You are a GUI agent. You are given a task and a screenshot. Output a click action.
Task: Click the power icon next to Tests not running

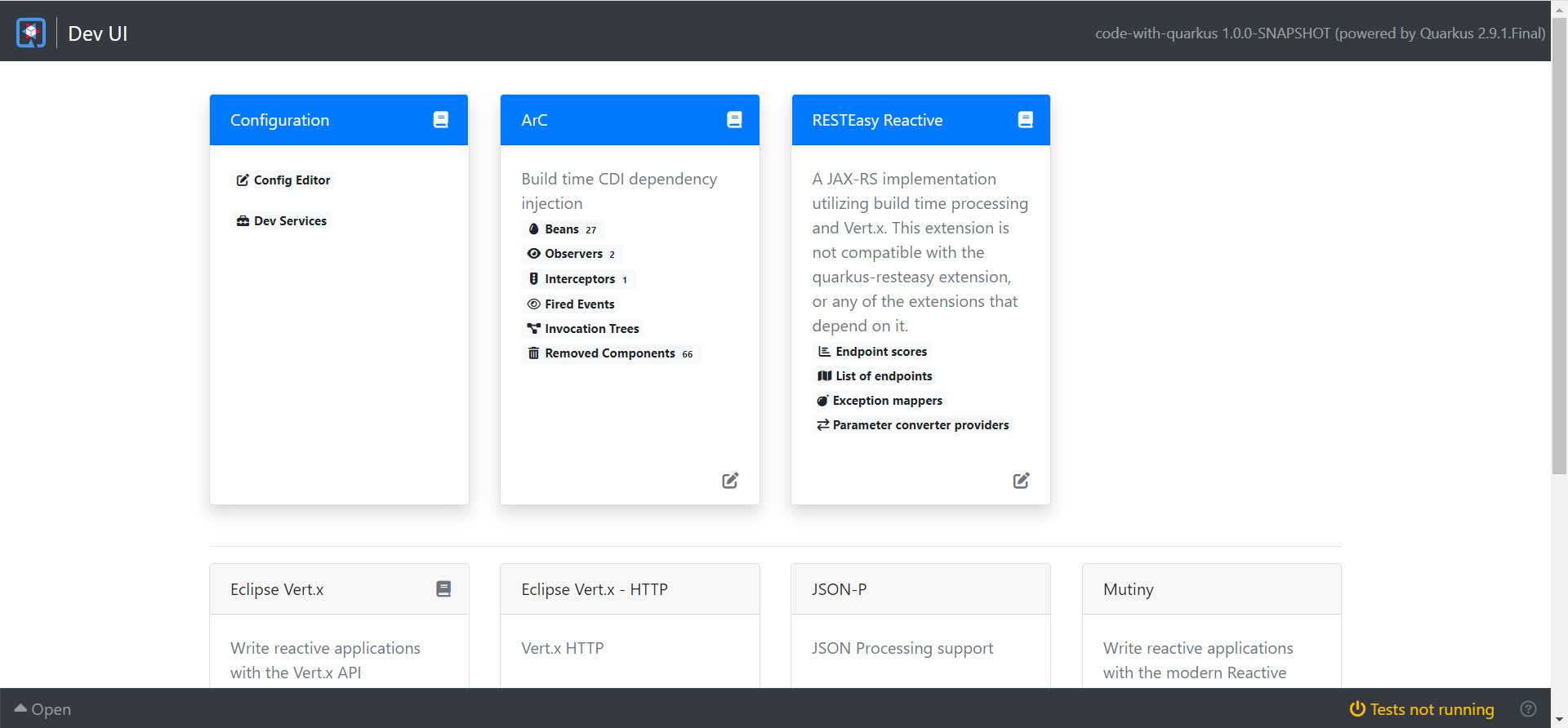point(1357,709)
